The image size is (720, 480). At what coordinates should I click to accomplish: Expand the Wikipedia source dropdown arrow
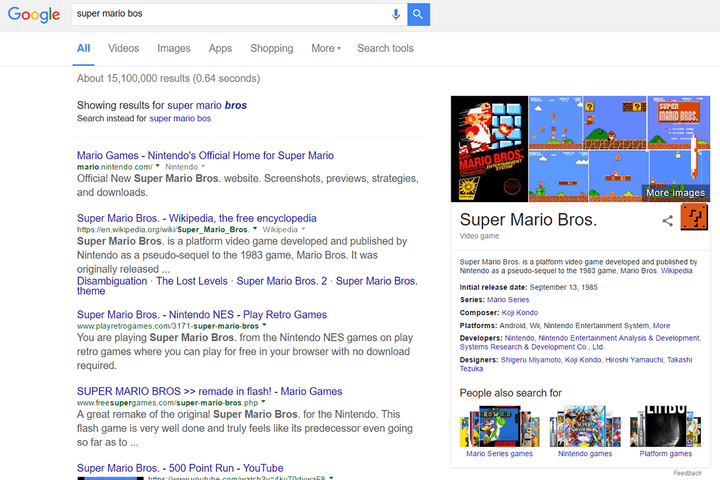click(x=303, y=229)
